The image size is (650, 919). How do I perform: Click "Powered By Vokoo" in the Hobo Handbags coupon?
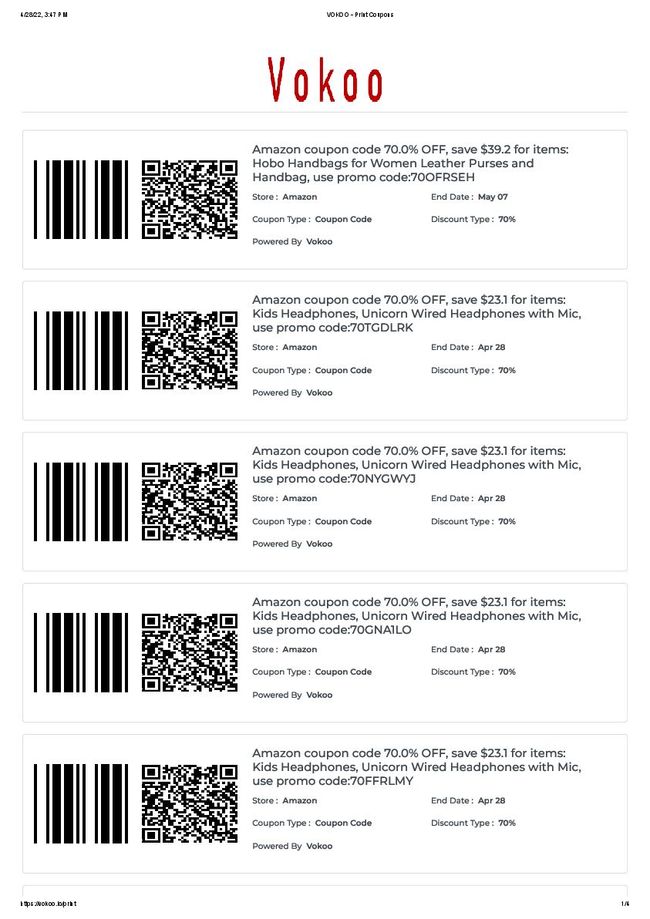click(292, 242)
